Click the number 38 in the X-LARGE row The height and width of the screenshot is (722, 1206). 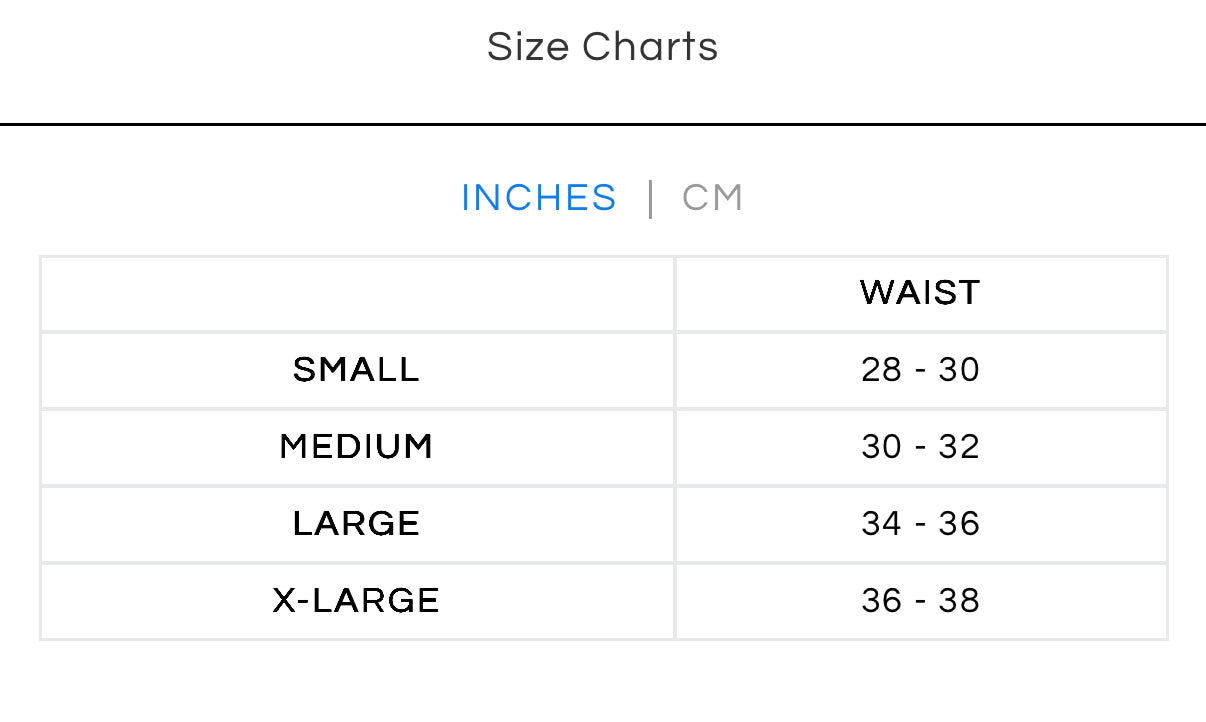tap(959, 601)
